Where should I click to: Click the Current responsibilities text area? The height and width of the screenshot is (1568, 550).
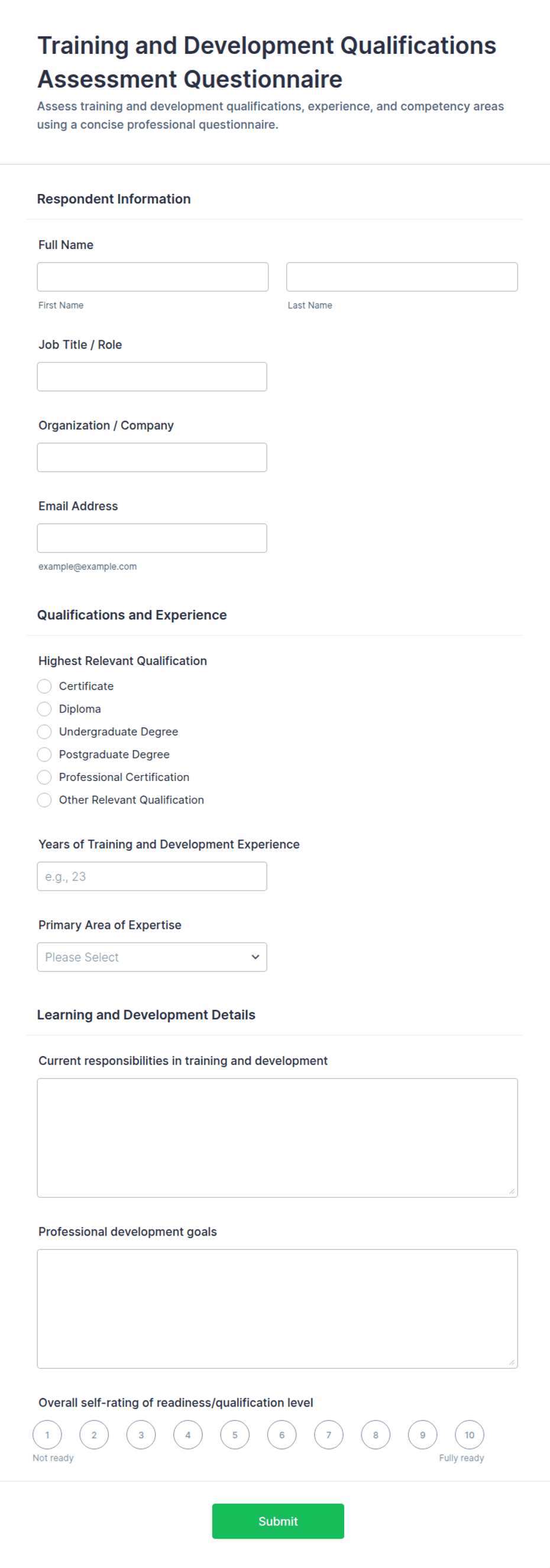tap(277, 1138)
